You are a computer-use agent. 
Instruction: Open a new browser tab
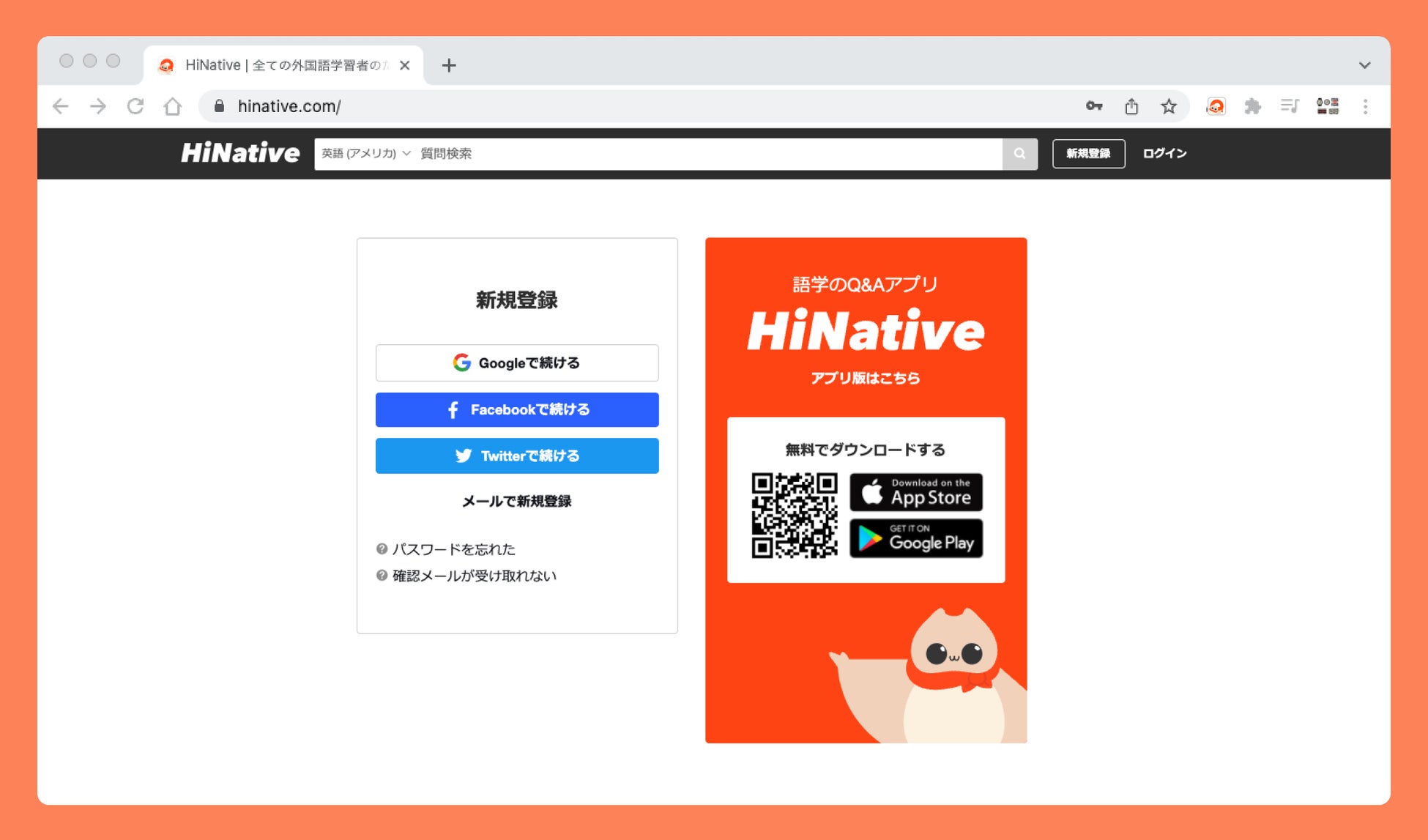coord(449,66)
